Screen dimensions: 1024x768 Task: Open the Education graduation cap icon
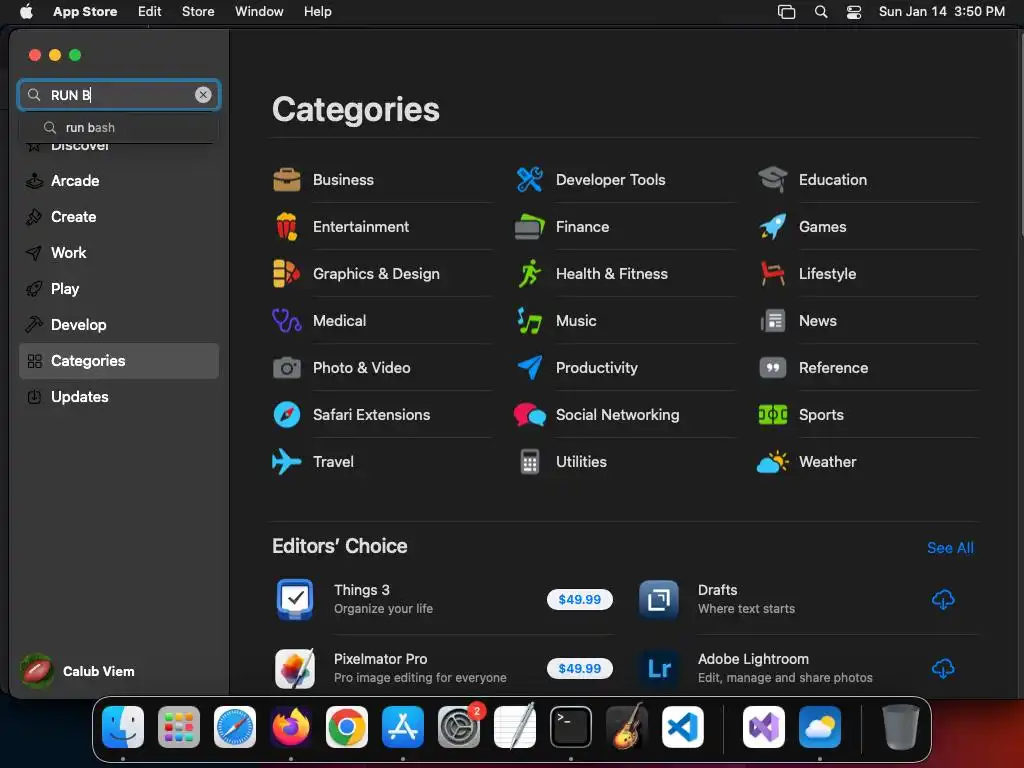pyautogui.click(x=773, y=180)
